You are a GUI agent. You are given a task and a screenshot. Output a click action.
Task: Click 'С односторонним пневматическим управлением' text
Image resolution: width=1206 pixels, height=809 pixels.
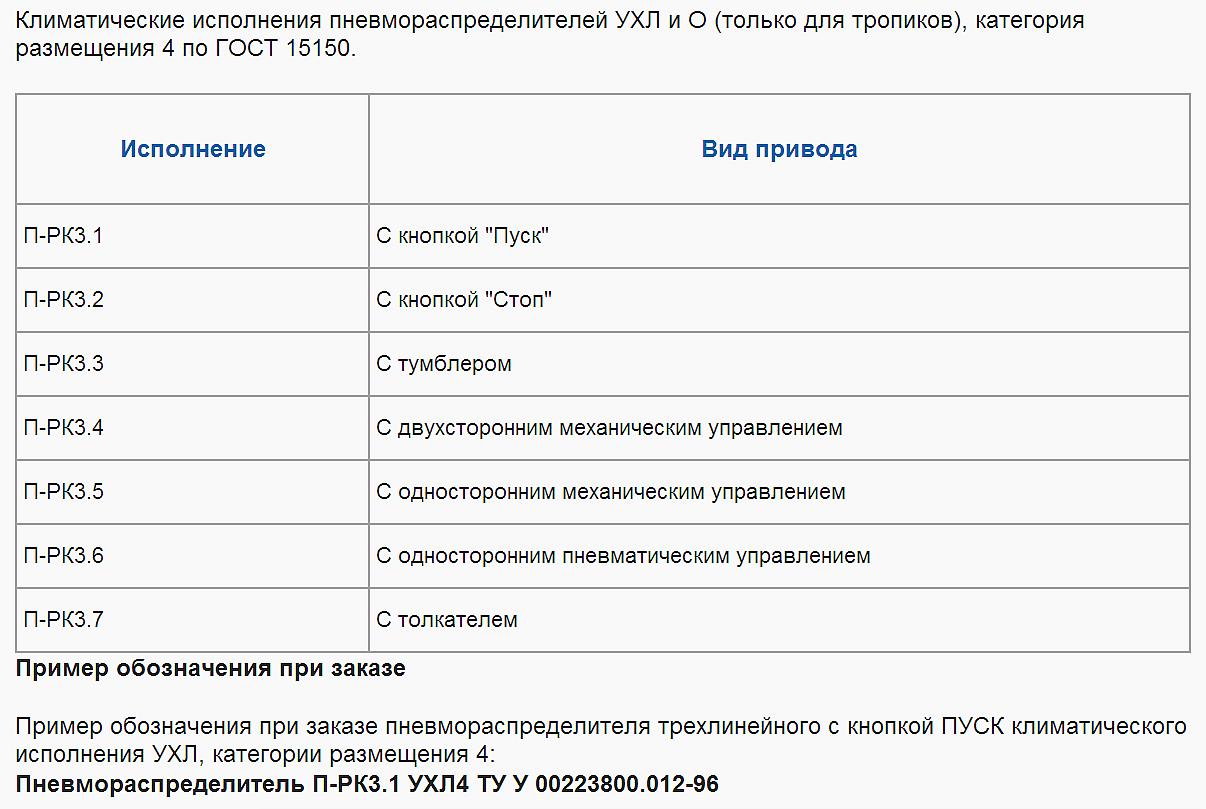point(623,556)
